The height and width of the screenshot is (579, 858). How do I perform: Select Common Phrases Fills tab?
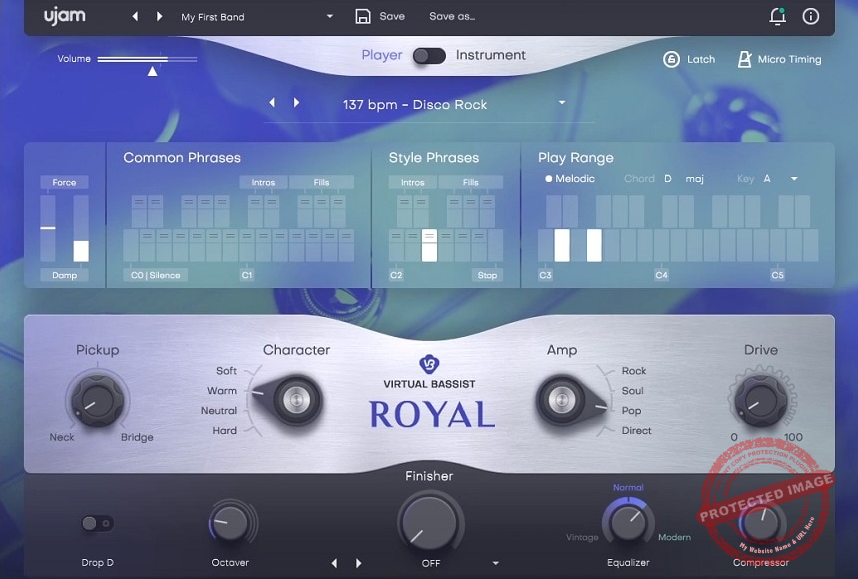pos(321,182)
